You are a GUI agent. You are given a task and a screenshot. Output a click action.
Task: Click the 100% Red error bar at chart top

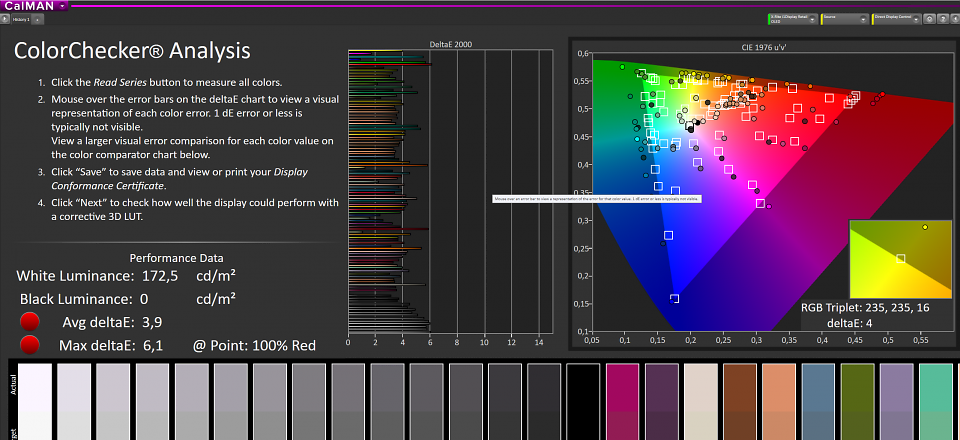tap(390, 64)
